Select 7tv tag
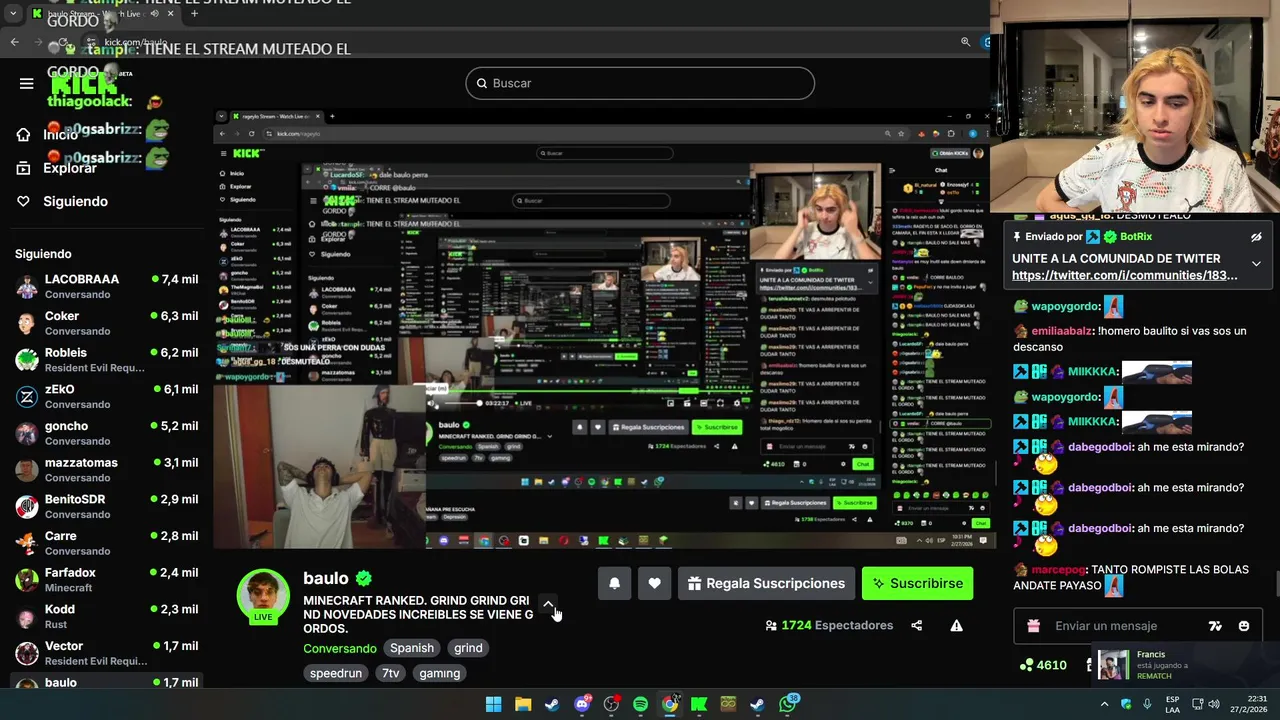This screenshot has height=720, width=1280. tap(390, 673)
